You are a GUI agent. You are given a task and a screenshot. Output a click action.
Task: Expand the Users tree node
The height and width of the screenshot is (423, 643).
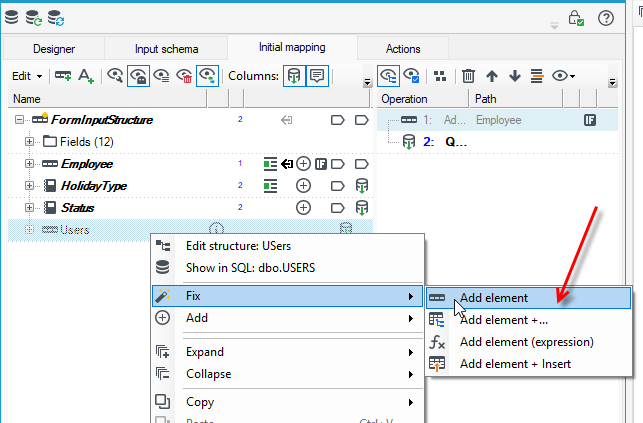[x=29, y=230]
